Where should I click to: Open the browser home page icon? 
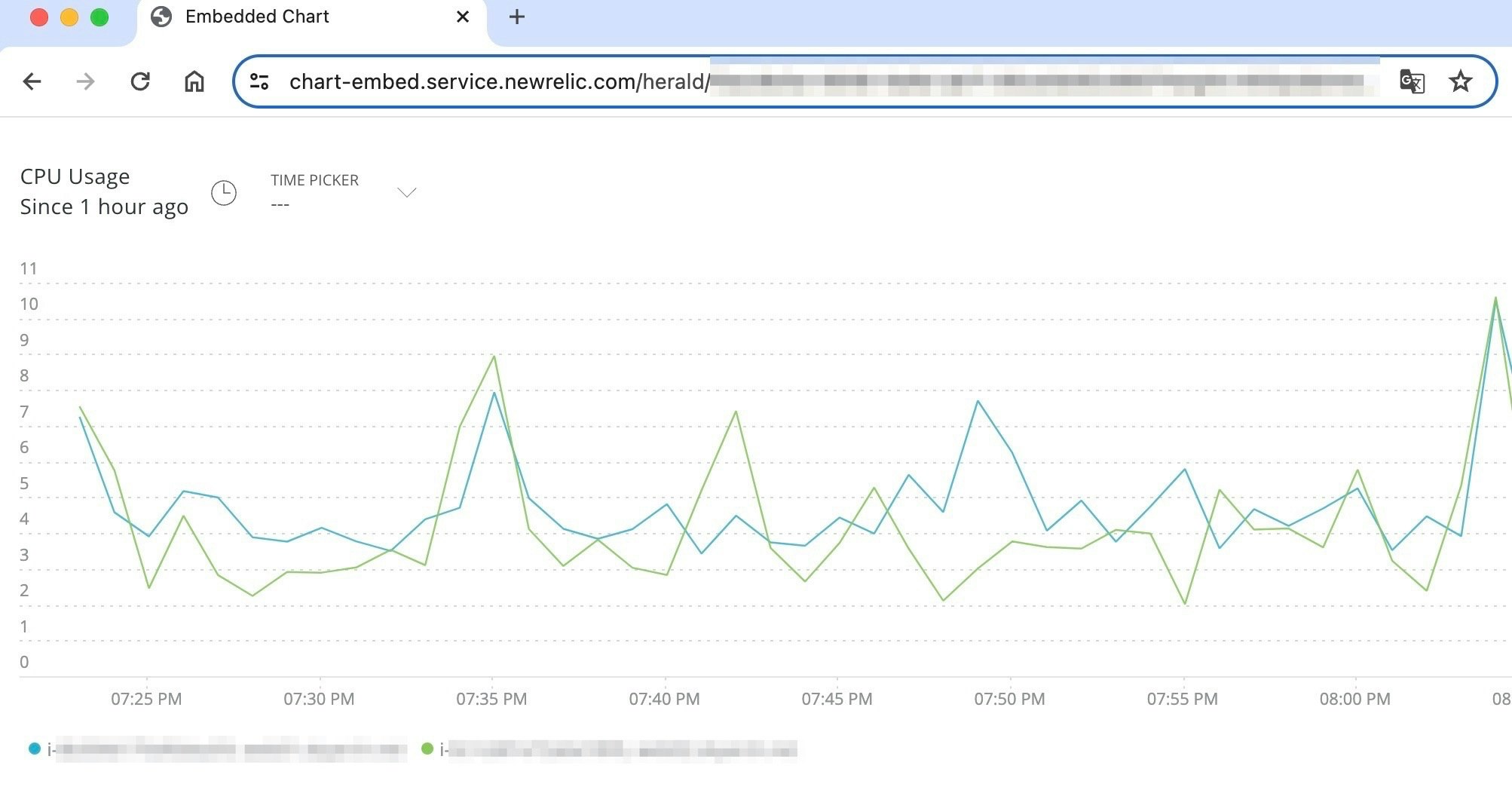coord(194,81)
